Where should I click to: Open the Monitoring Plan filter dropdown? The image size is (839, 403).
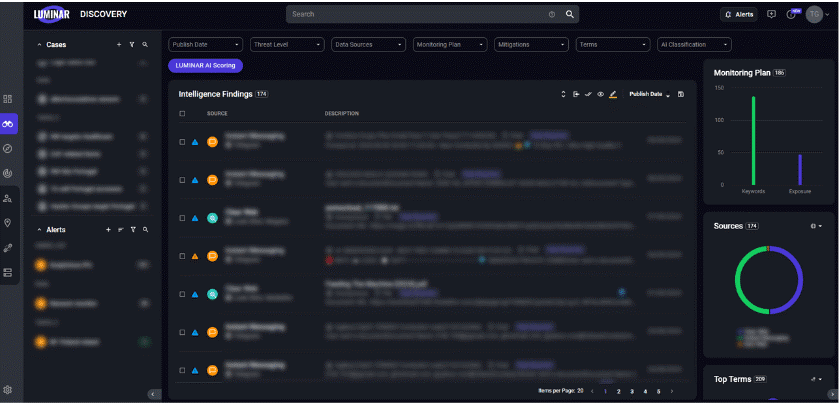click(x=450, y=45)
